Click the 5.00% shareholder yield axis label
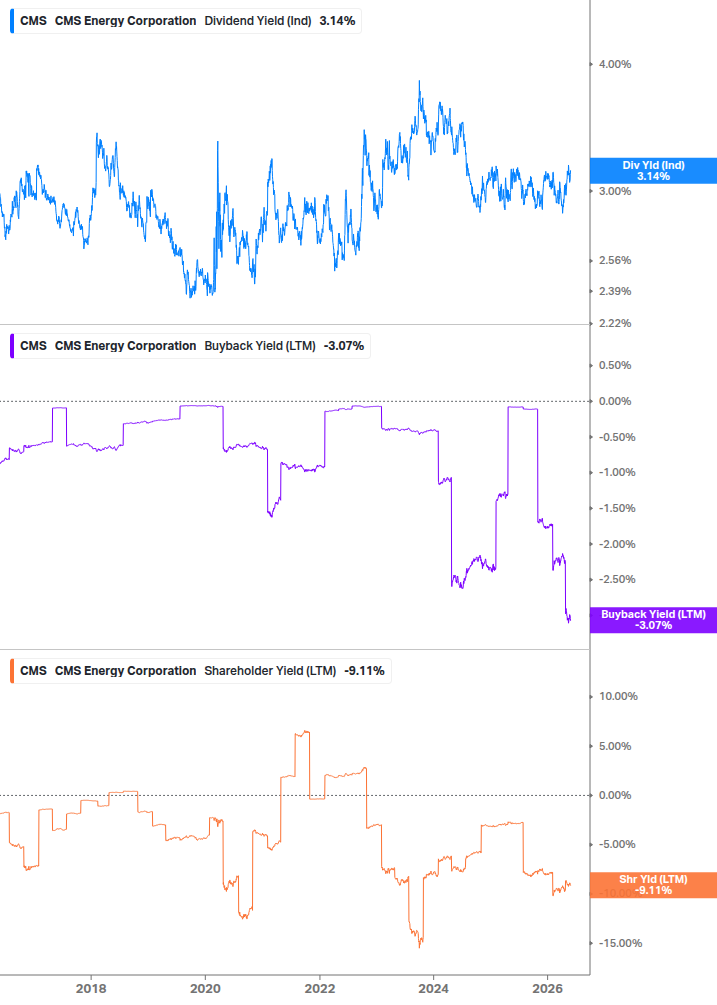 point(614,746)
